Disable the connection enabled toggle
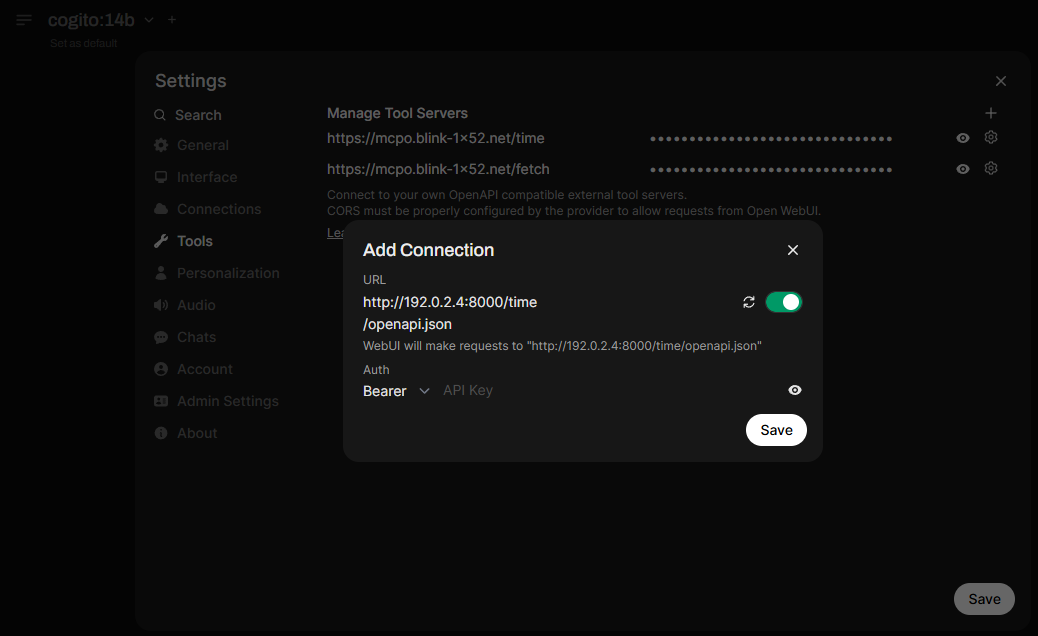This screenshot has height=636, width=1038. click(784, 301)
